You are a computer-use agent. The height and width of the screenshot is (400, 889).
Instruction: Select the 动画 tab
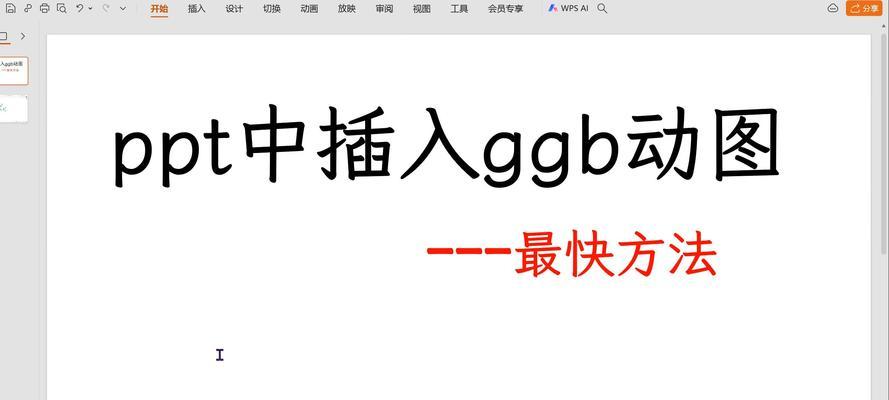(x=309, y=9)
